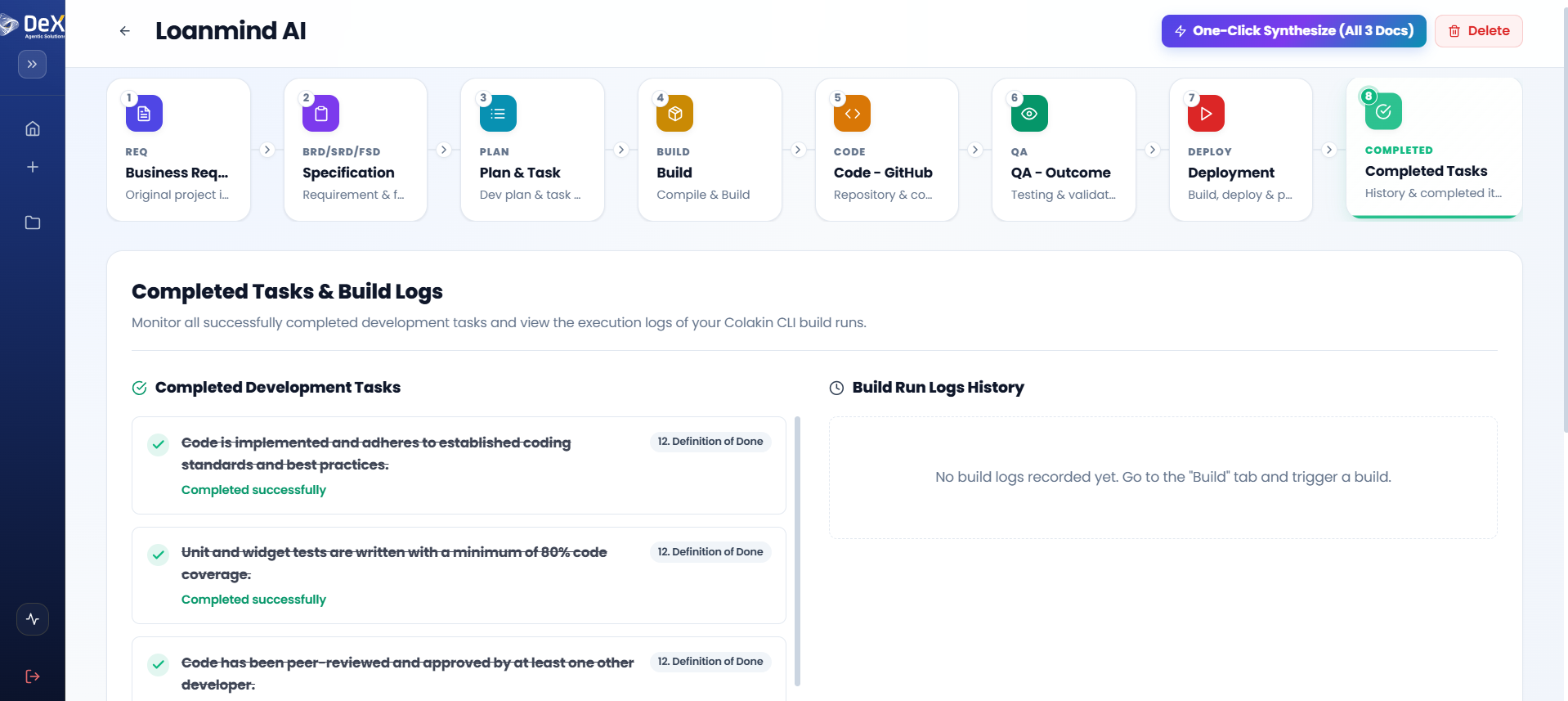Screen dimensions: 1568x701
Task: Click the completed tasks list scrollbar
Action: click(x=797, y=551)
